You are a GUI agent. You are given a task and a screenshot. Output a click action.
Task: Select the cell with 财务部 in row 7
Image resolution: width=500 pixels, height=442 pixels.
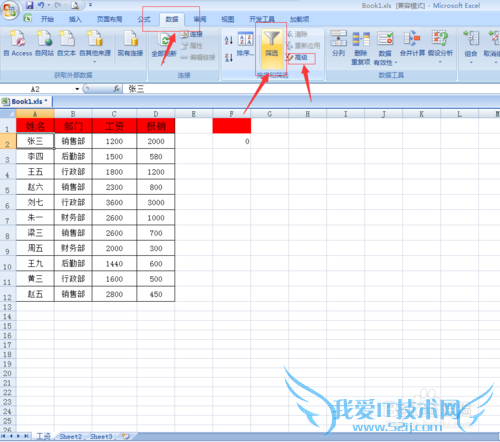[x=73, y=218]
